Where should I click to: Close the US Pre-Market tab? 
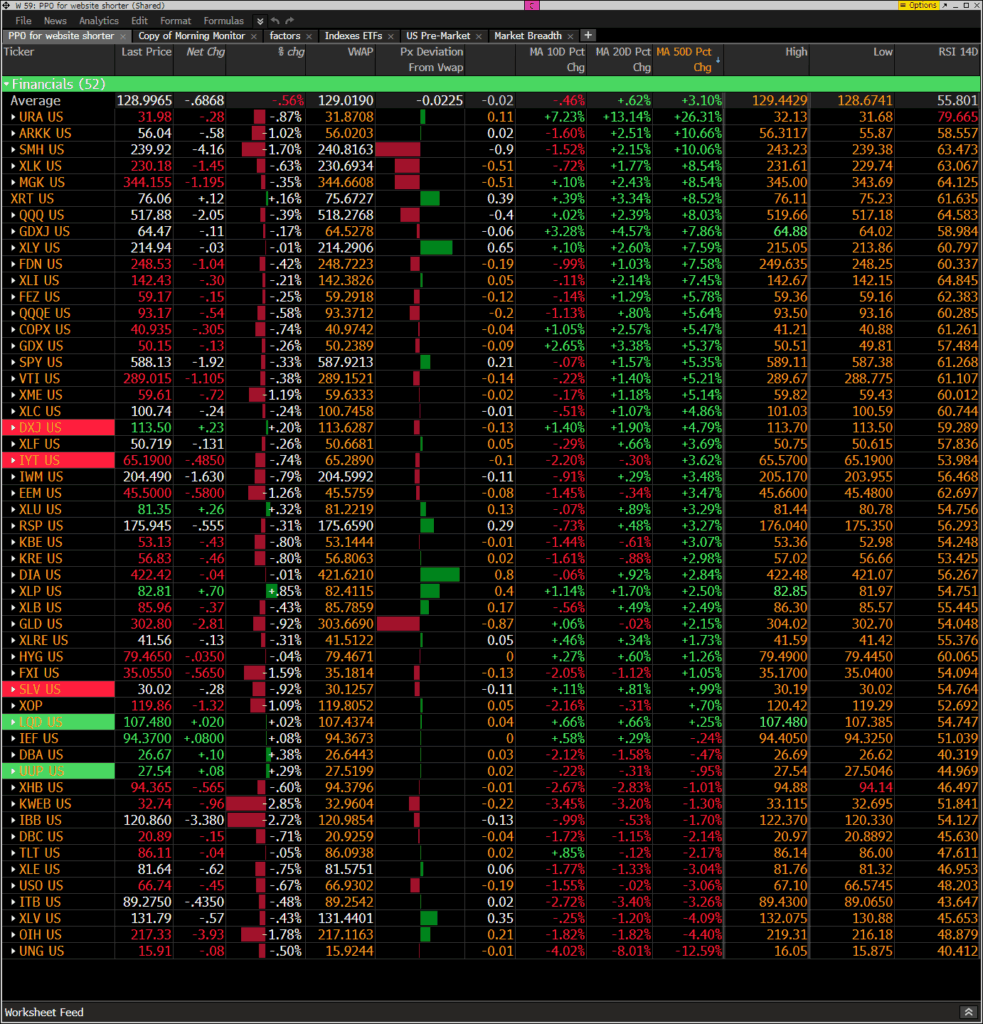coord(479,37)
